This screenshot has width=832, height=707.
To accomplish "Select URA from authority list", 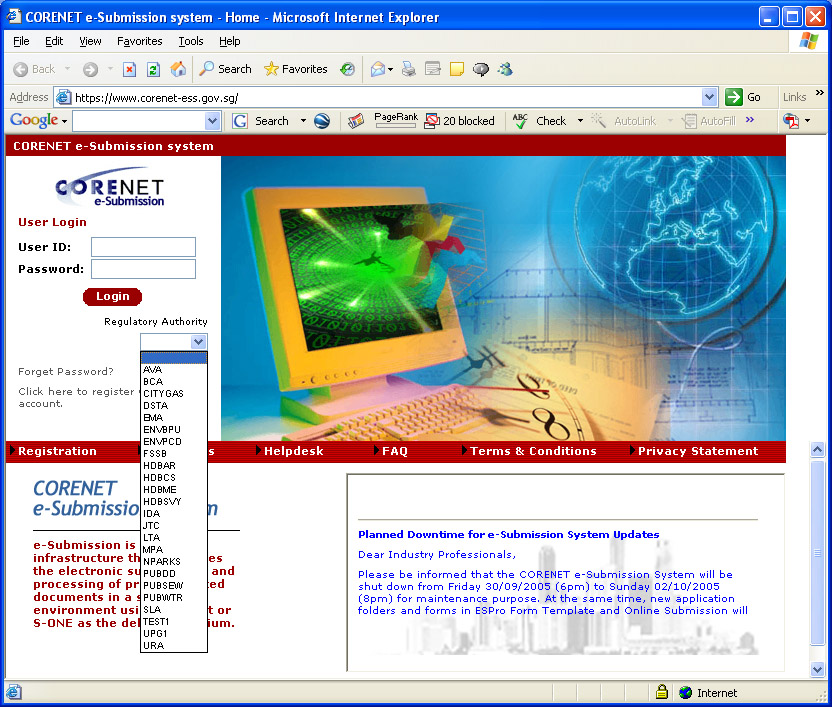I will pyautogui.click(x=174, y=646).
